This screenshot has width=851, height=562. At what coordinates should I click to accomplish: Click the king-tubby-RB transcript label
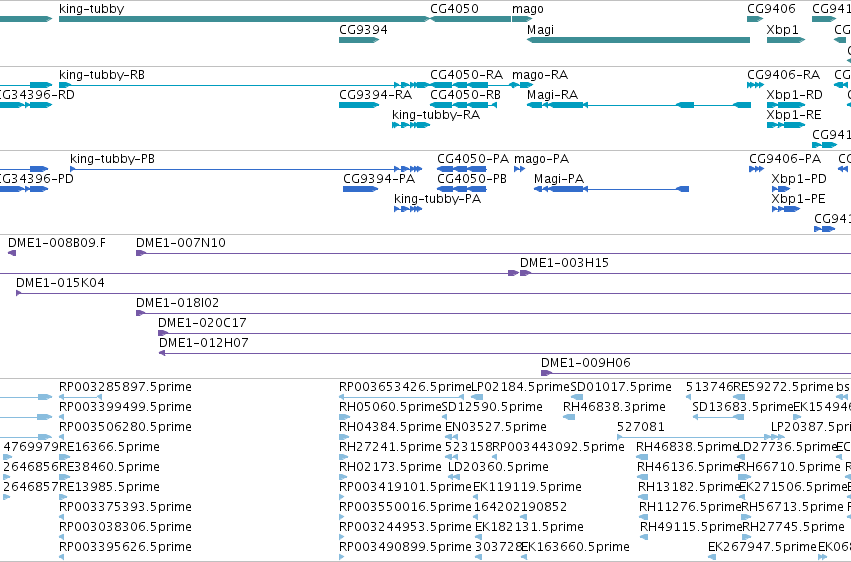[102, 75]
